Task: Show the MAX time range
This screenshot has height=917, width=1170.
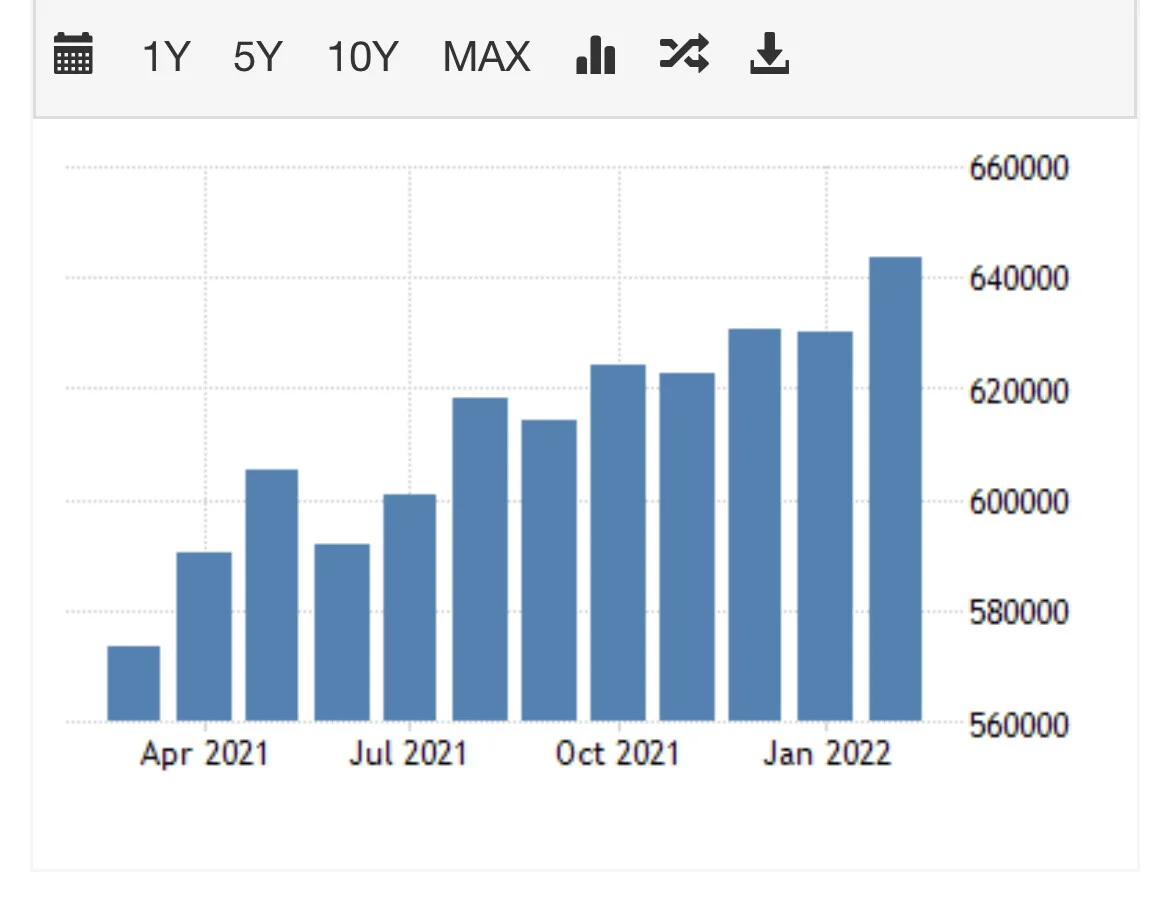Action: pos(487,57)
